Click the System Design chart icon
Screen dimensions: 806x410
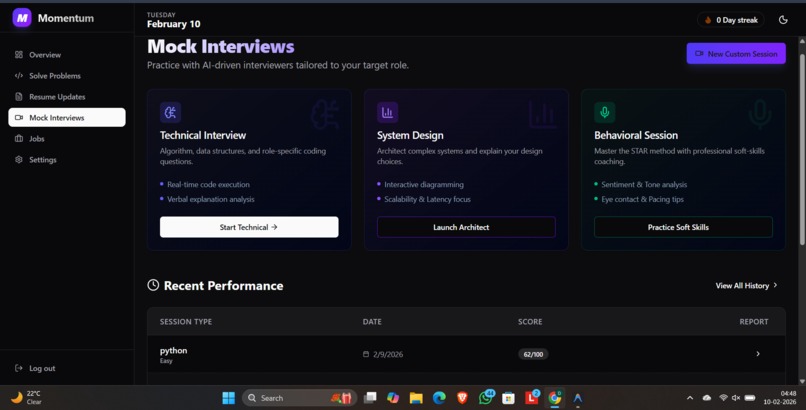click(x=387, y=112)
